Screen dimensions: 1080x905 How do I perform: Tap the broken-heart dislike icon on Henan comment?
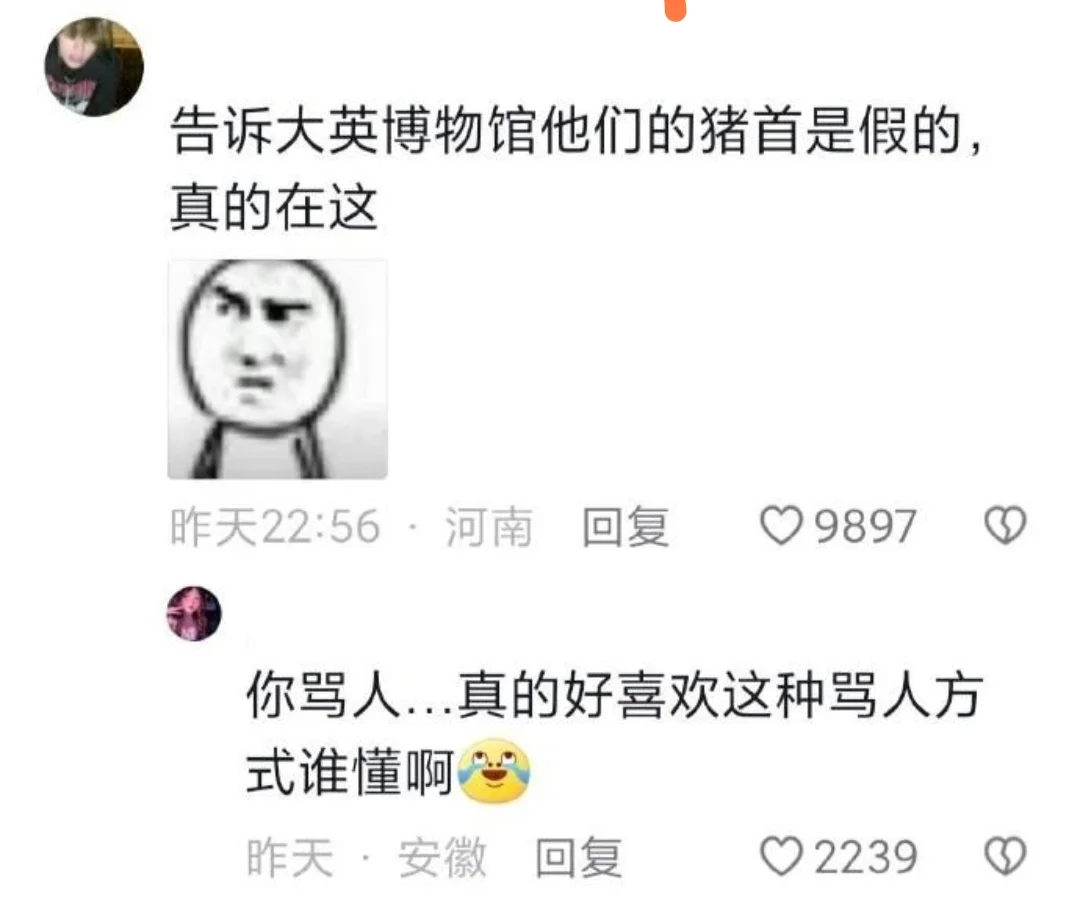(x=1006, y=526)
